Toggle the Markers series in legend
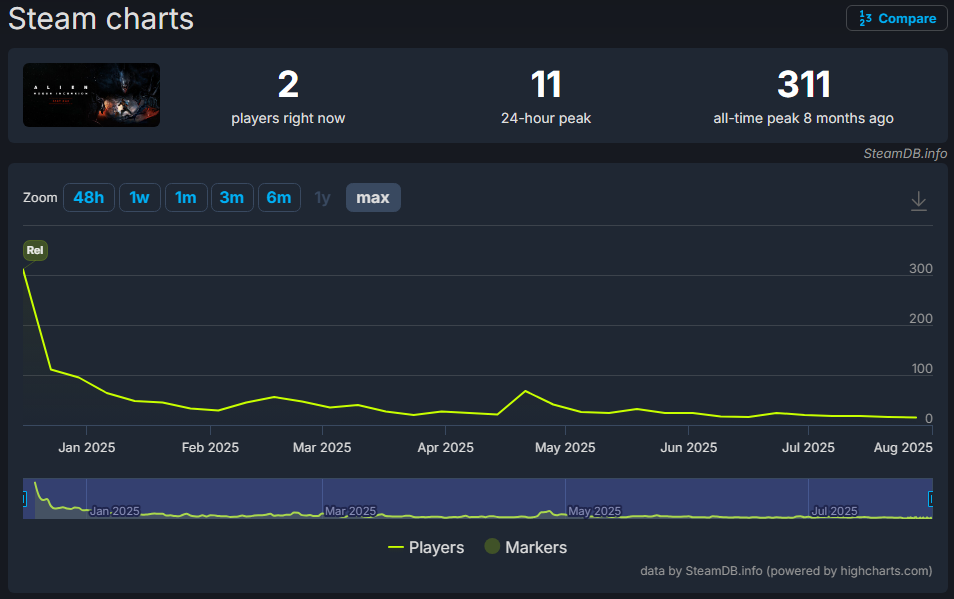Viewport: 954px width, 599px height. coord(525,547)
